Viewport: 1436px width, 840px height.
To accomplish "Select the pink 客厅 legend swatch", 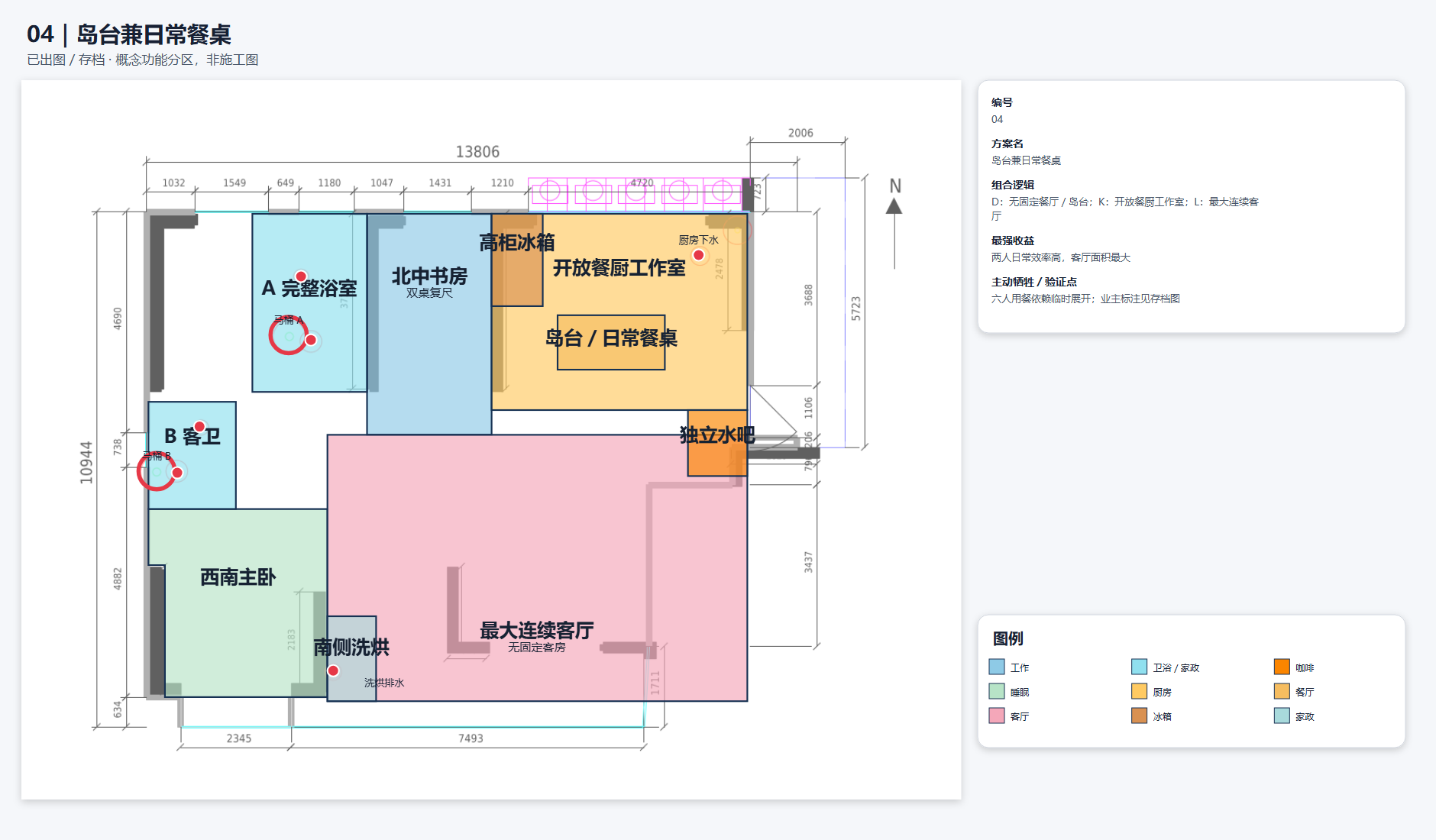I will click(x=997, y=716).
